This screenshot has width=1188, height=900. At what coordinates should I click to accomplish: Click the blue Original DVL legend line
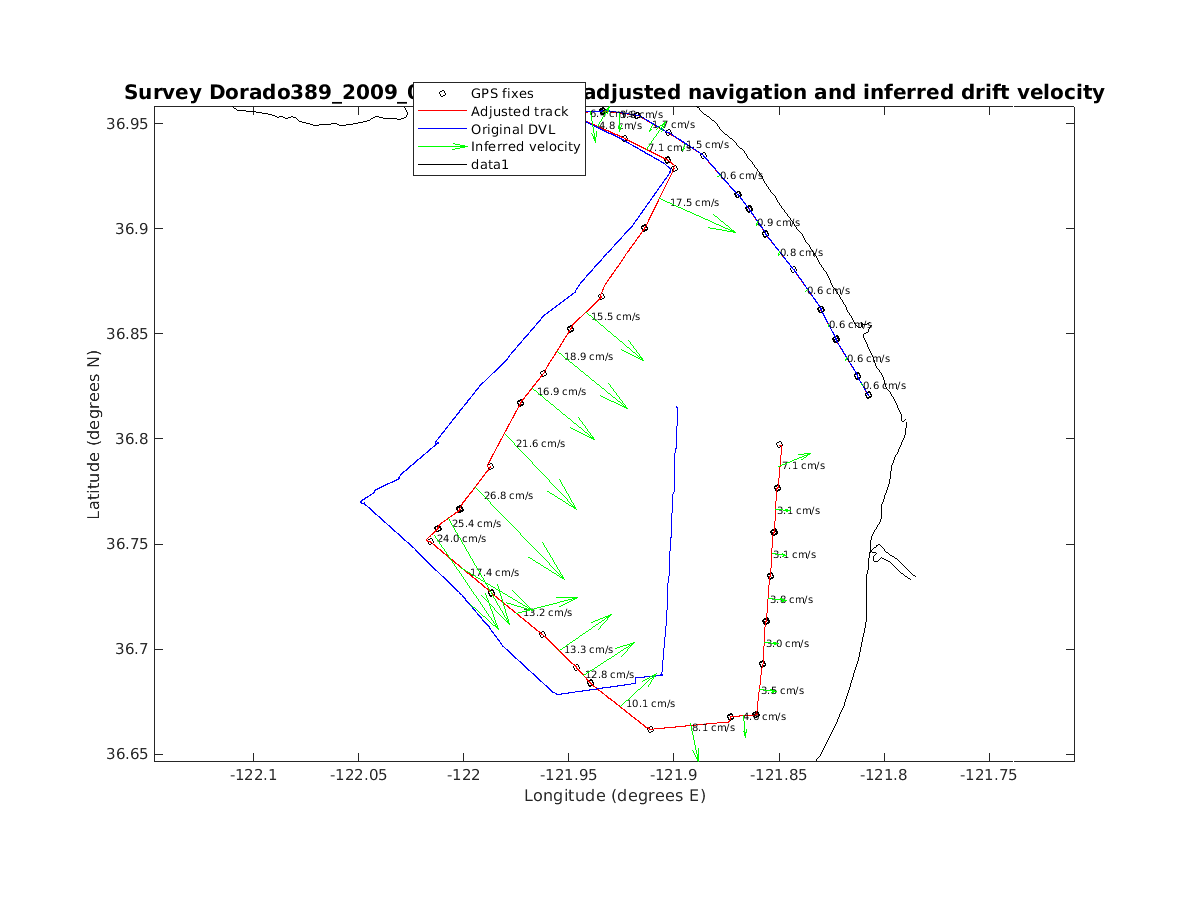[441, 129]
